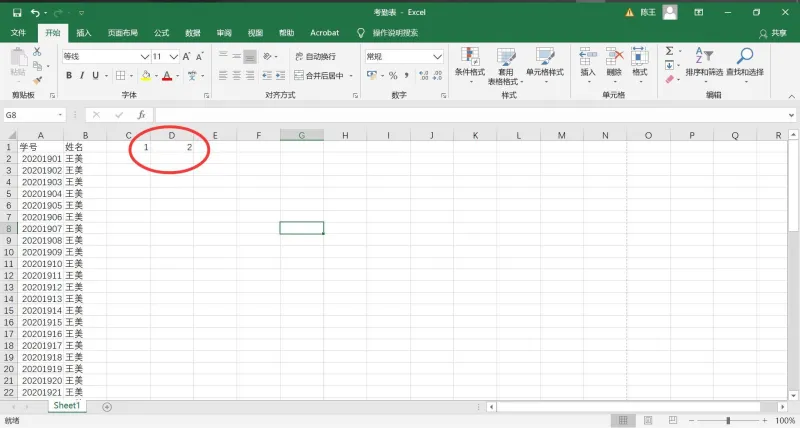
Task: Open the number format 常规 dropdown
Action: [437, 56]
